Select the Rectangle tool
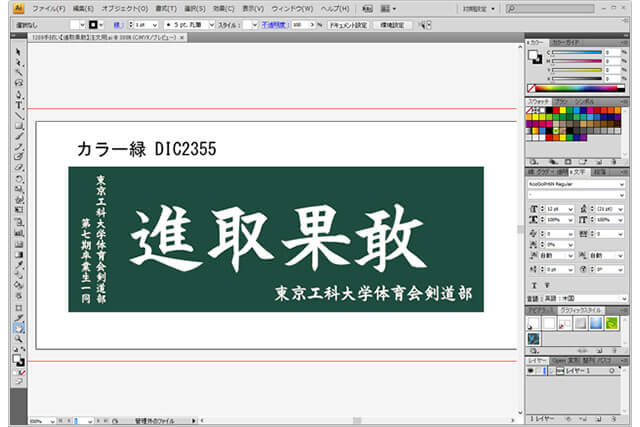Image resolution: width=640 pixels, height=427 pixels. pyautogui.click(x=18, y=126)
